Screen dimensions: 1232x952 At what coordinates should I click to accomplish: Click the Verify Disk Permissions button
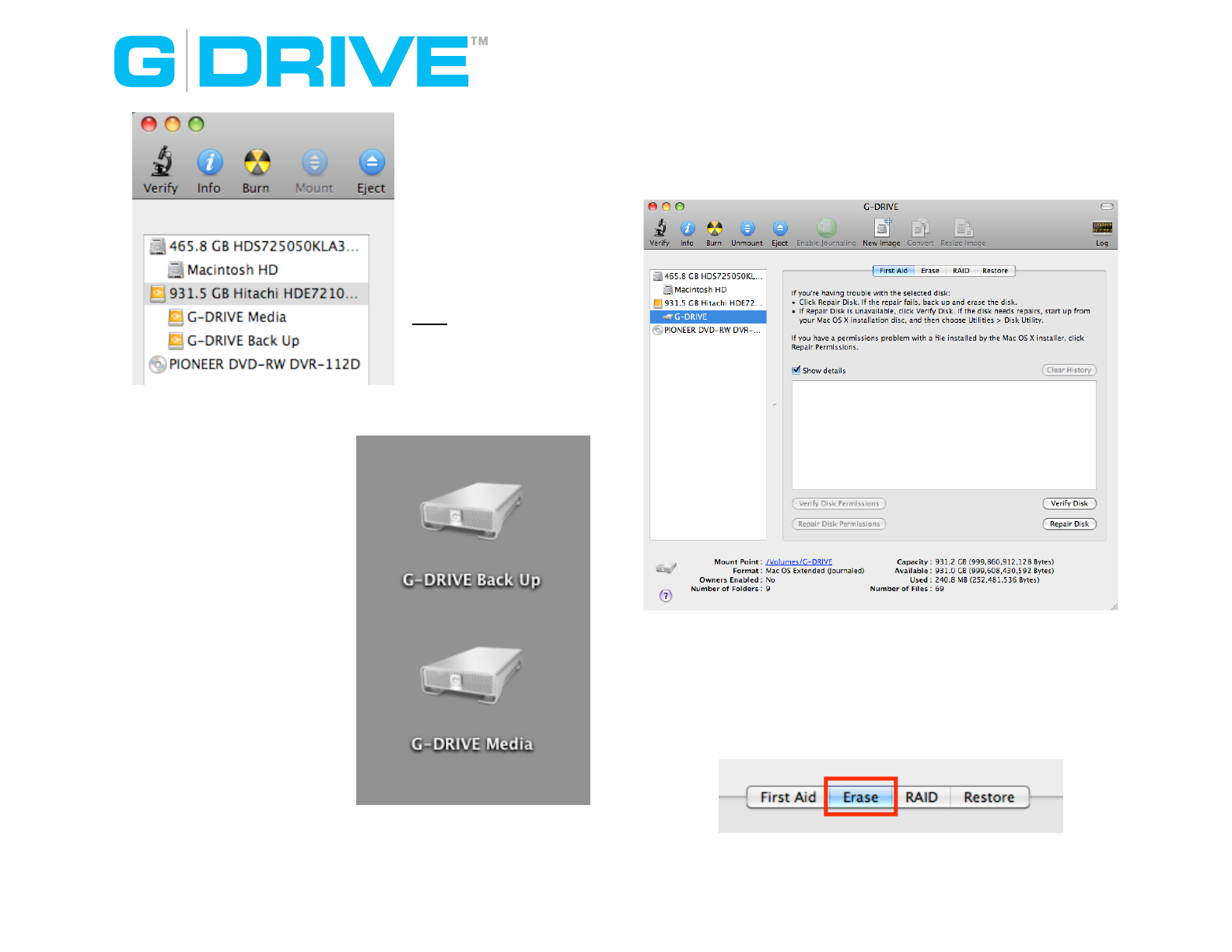(838, 503)
